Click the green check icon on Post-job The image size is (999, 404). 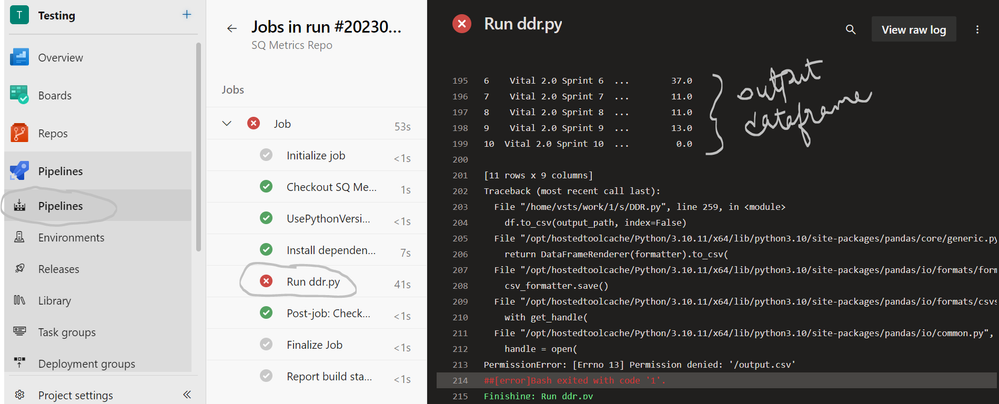pyautogui.click(x=266, y=312)
